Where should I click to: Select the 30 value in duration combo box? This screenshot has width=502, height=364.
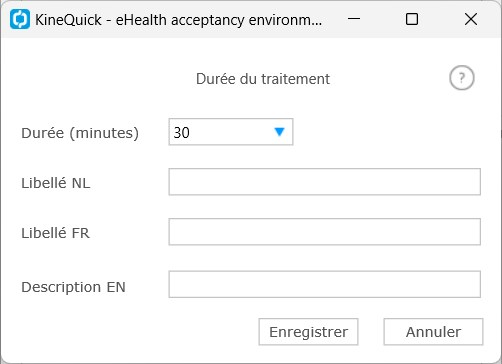pos(182,133)
